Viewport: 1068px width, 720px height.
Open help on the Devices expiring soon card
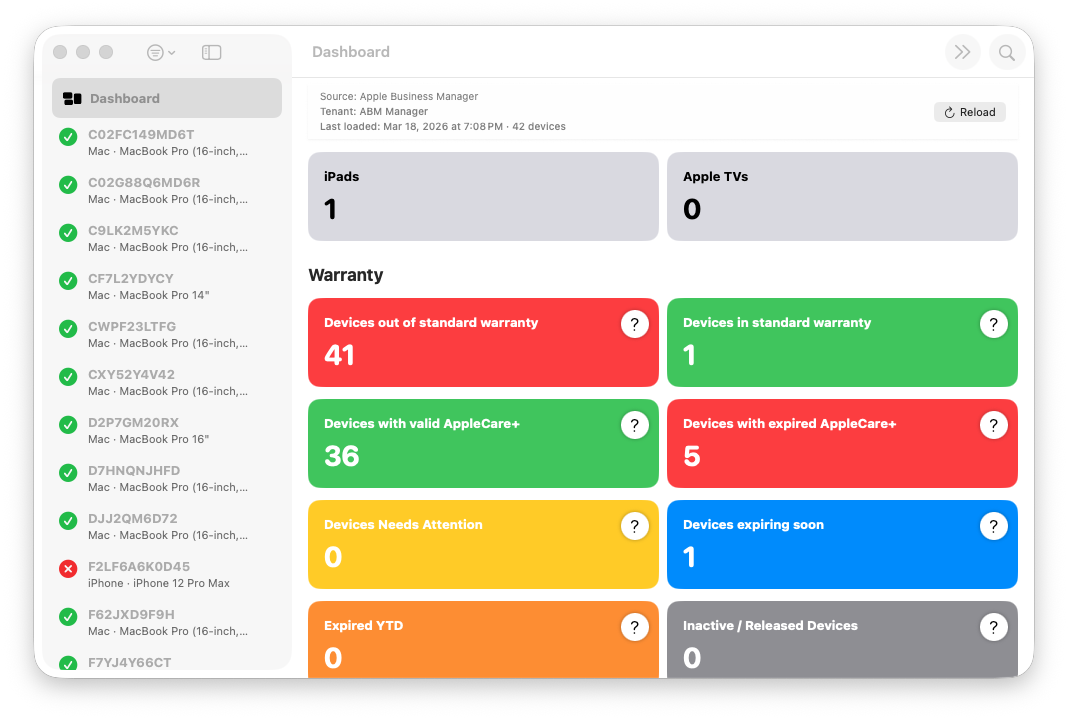tap(994, 526)
